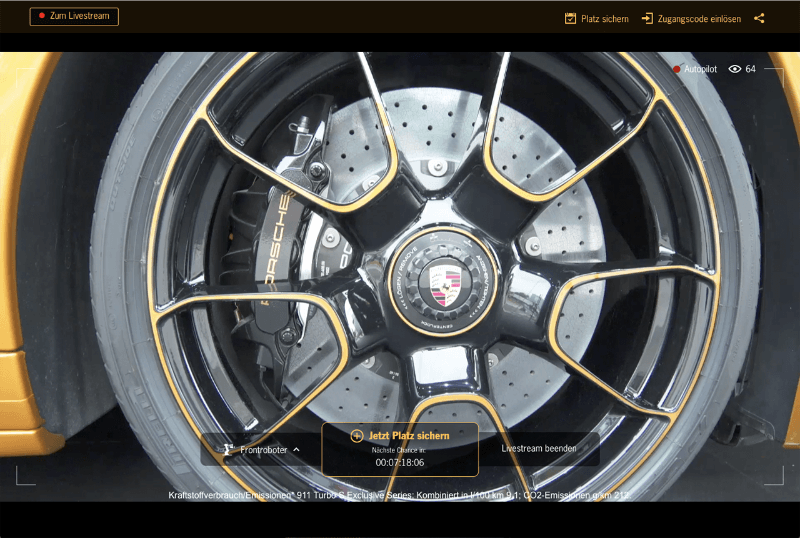Click the share icon in the header

coord(759,18)
